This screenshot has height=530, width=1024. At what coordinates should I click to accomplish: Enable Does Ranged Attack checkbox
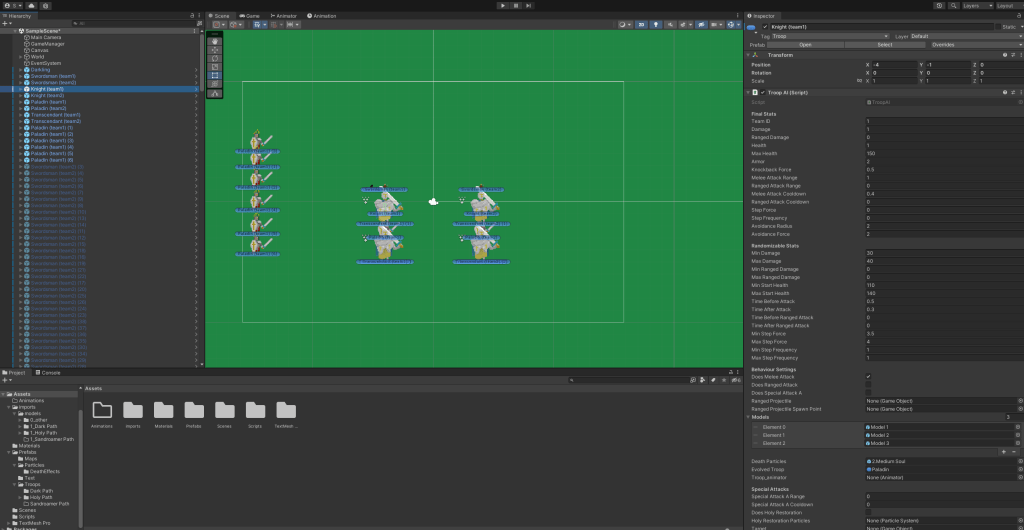(868, 384)
